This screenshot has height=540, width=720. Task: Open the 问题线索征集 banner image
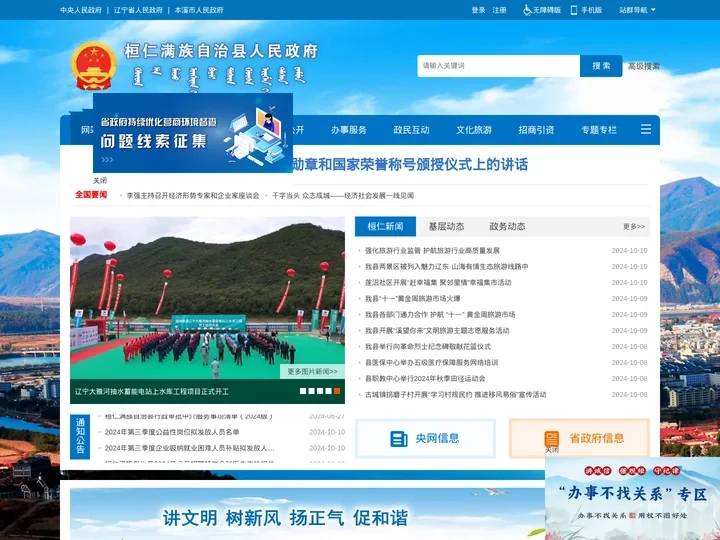click(x=193, y=133)
